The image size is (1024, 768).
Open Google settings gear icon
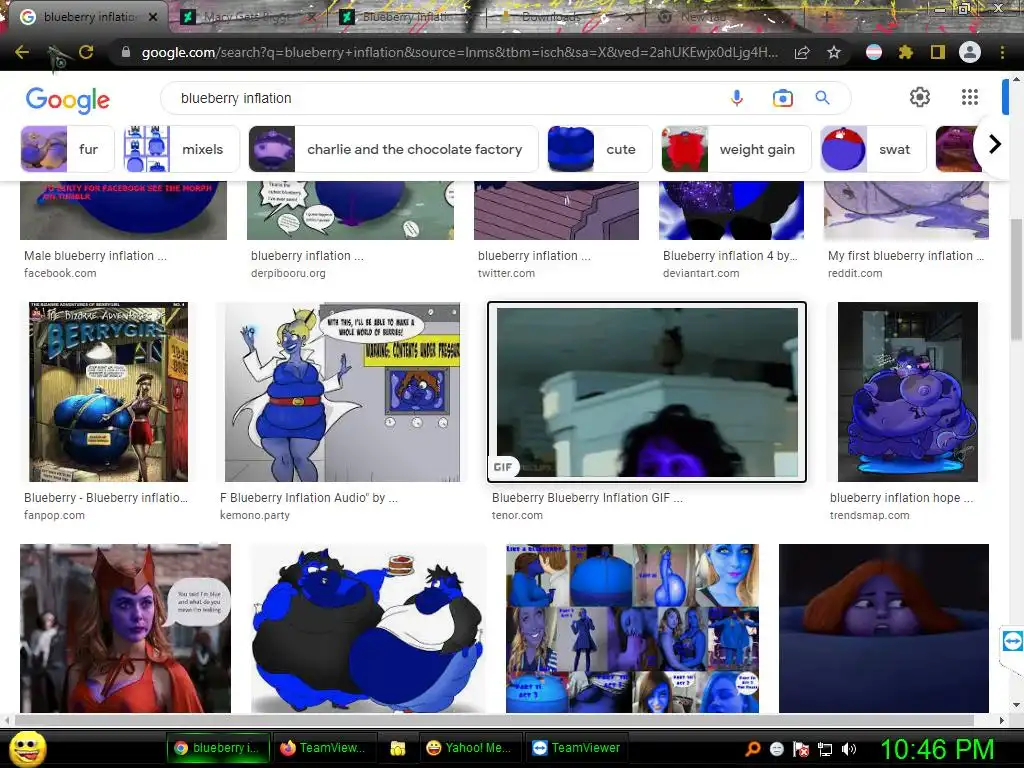click(x=920, y=97)
